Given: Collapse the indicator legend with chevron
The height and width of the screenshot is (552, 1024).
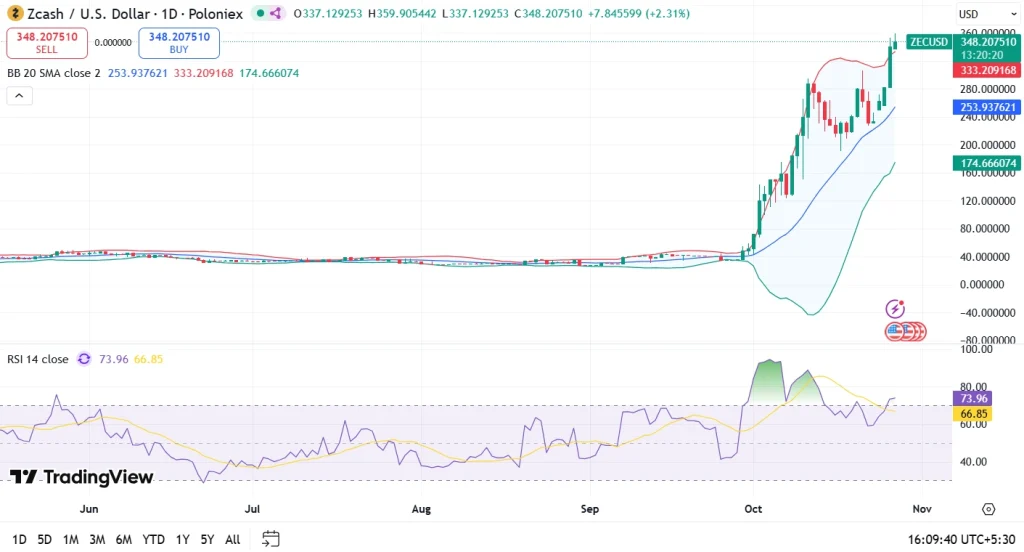Looking at the screenshot, I should point(19,96).
